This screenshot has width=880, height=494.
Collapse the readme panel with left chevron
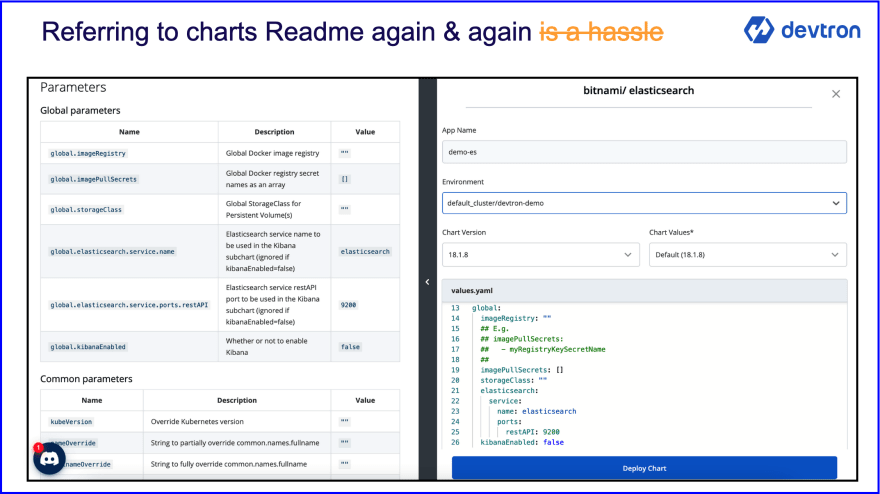pos(427,282)
